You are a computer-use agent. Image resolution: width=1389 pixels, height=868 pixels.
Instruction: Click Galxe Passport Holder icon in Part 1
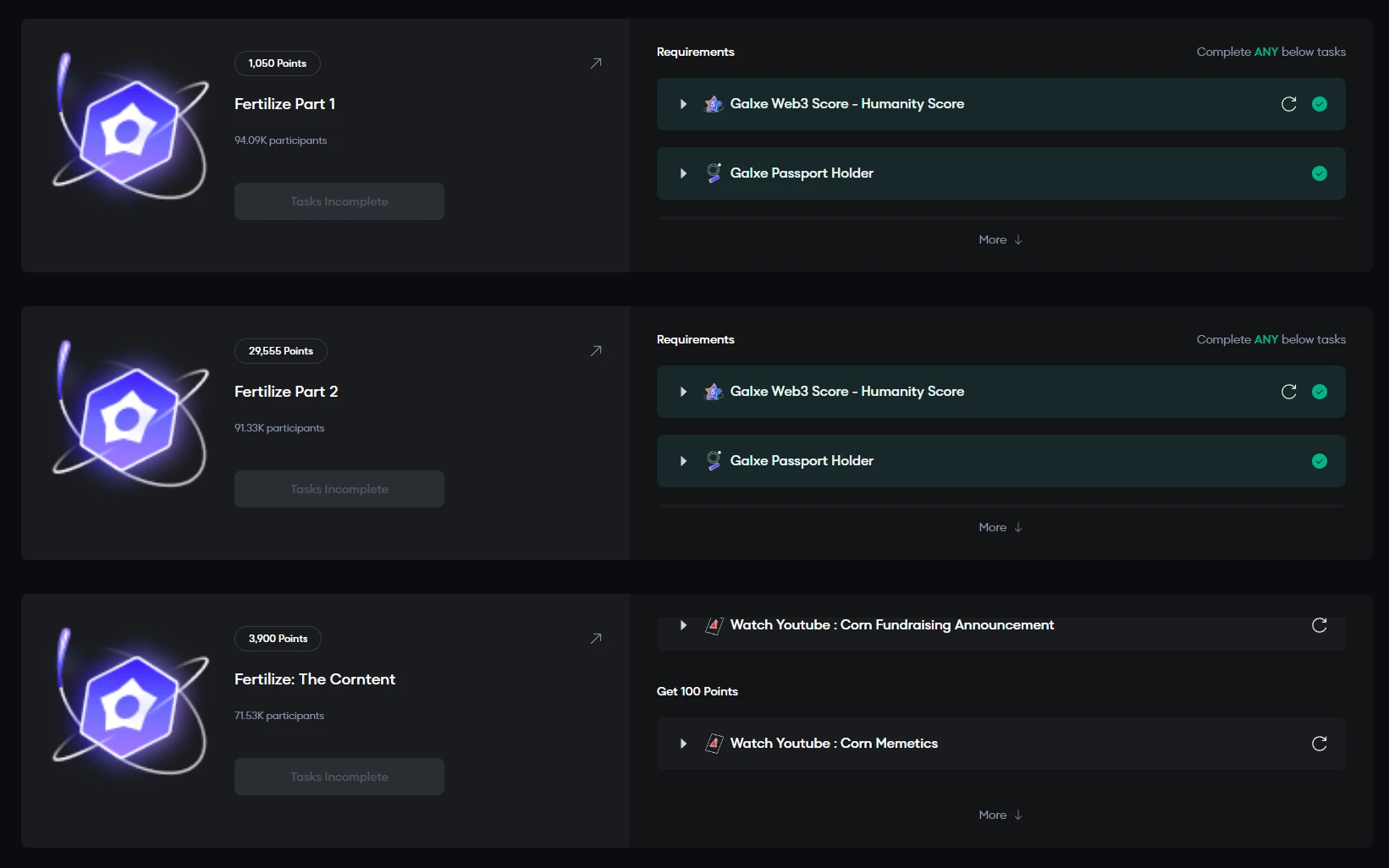pyautogui.click(x=714, y=173)
